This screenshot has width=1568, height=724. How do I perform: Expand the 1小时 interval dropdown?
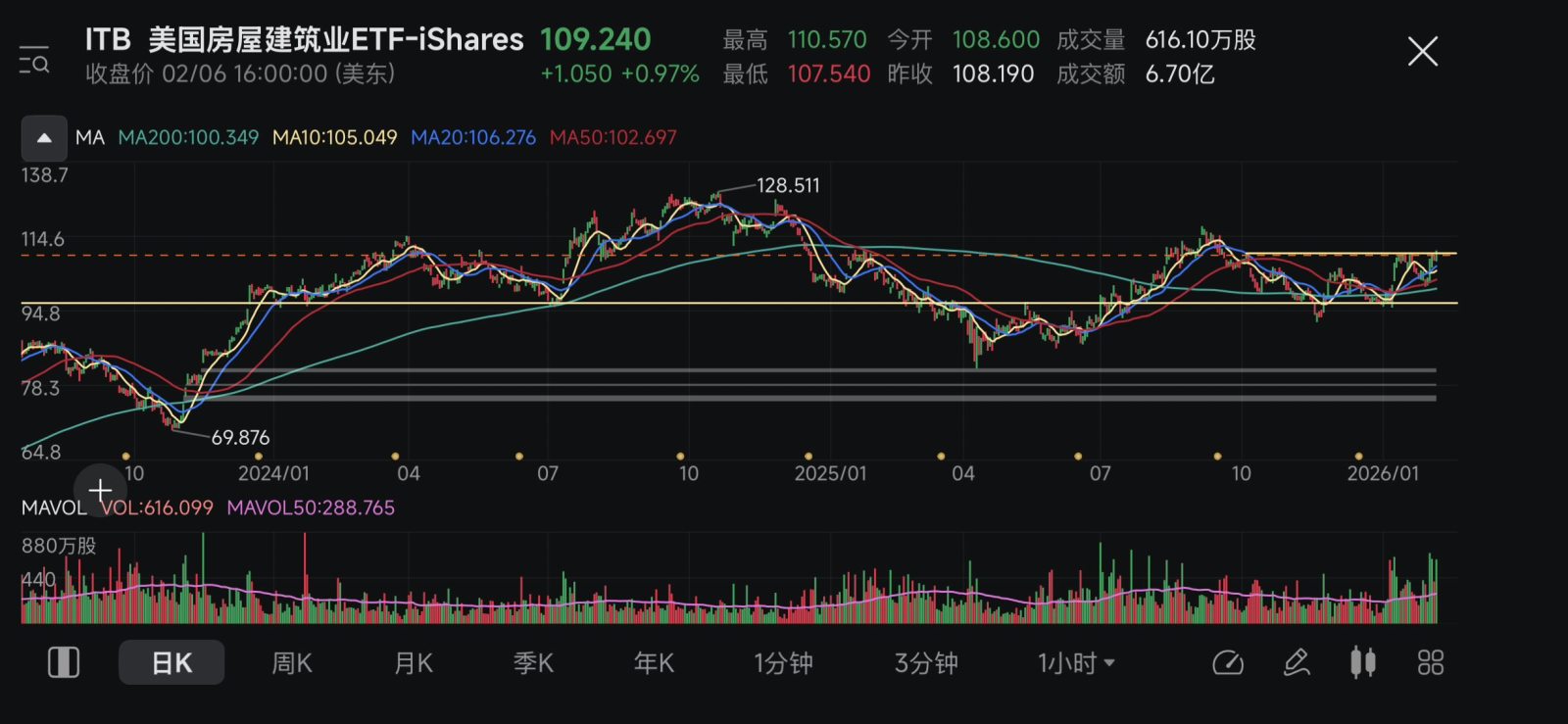(1076, 663)
